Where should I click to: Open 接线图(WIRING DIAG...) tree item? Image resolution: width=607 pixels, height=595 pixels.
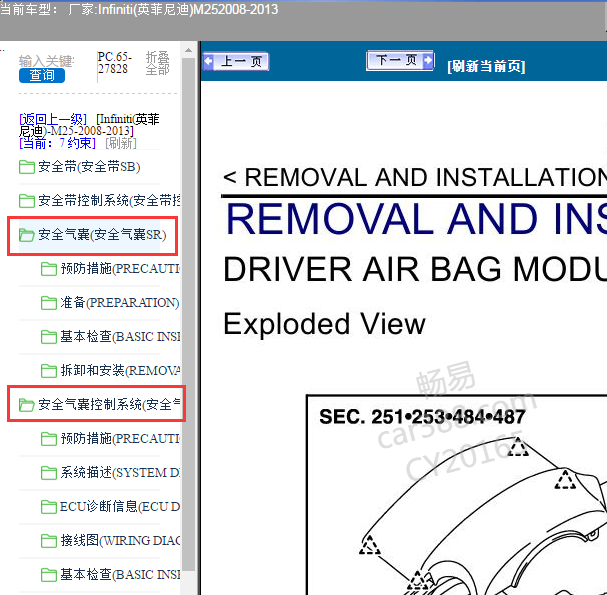(x=120, y=540)
